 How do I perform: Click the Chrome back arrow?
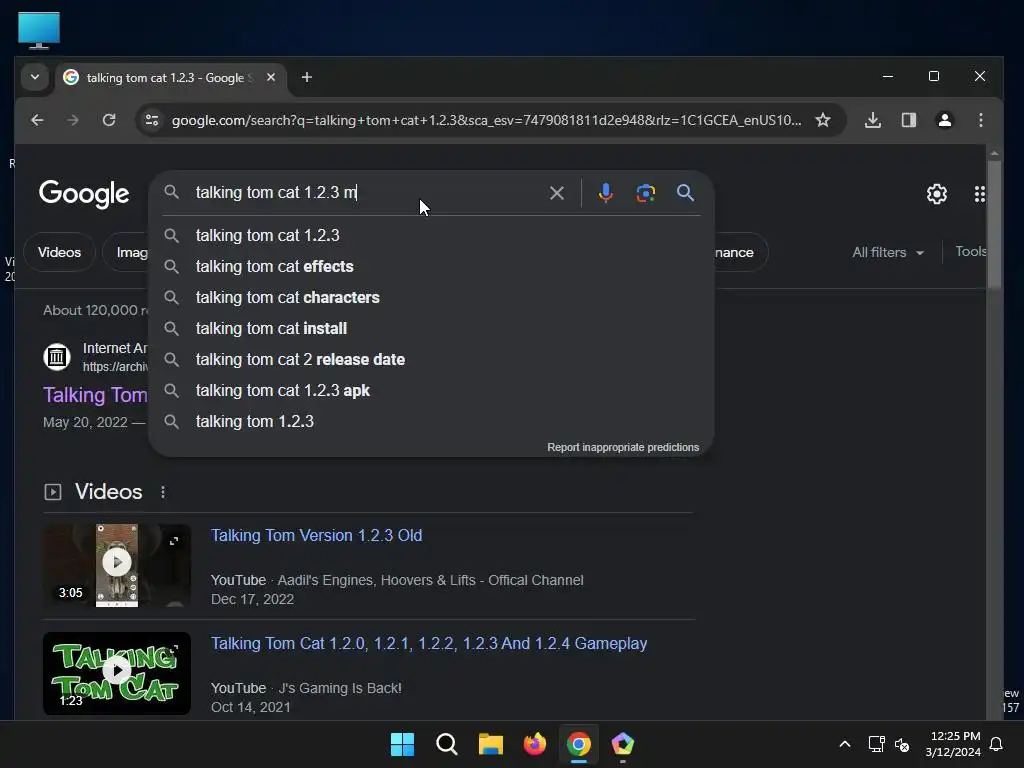coord(37,120)
